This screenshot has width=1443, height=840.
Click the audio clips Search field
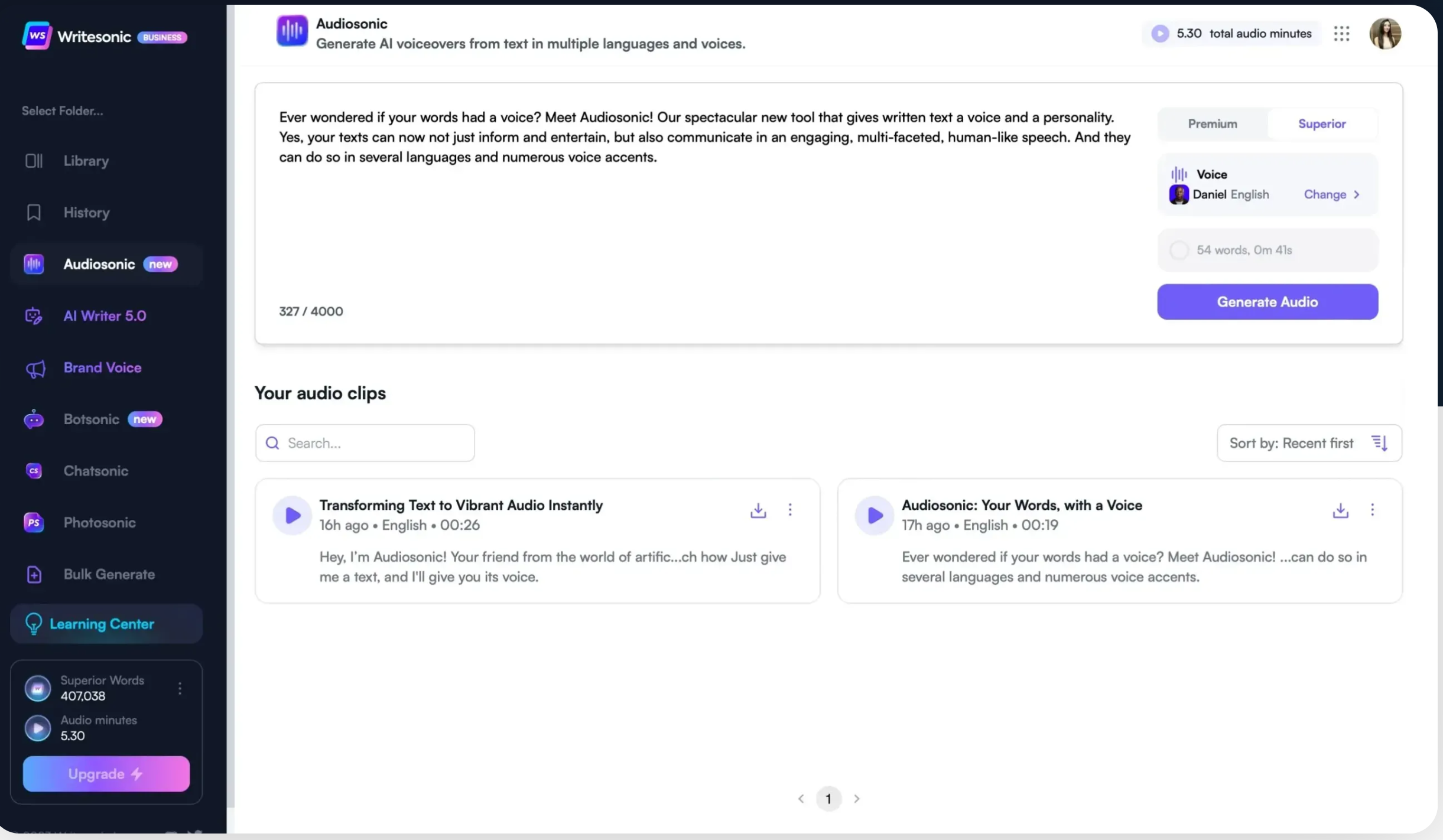[x=365, y=443]
